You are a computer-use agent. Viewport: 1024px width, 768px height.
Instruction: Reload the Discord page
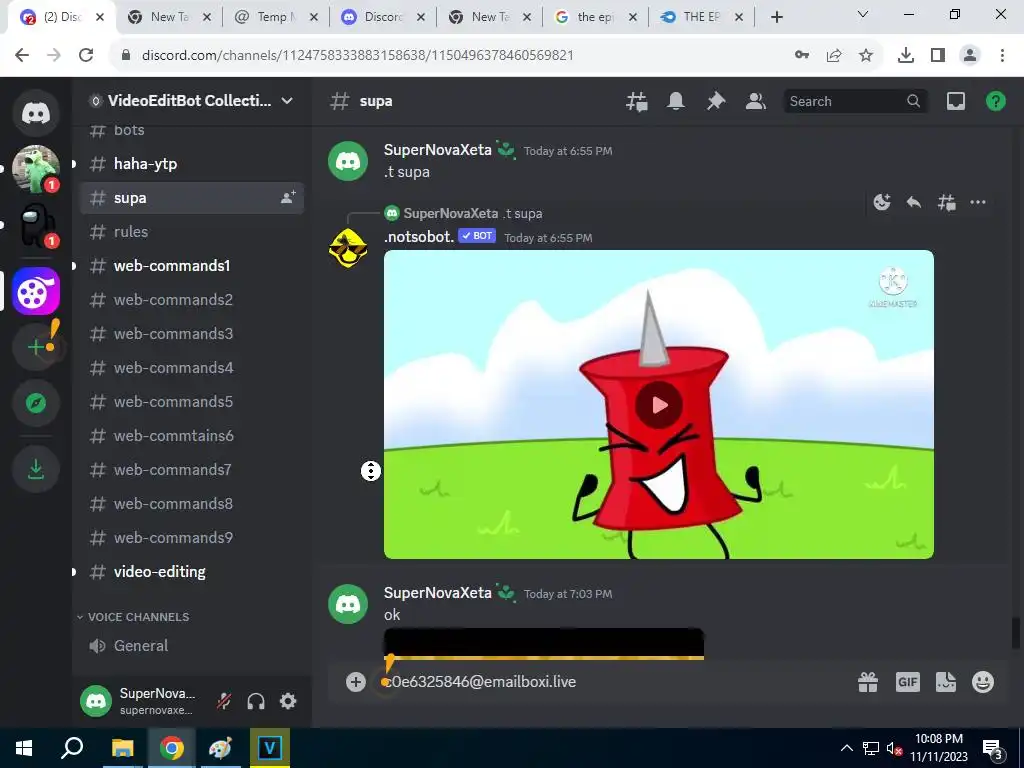(x=86, y=55)
